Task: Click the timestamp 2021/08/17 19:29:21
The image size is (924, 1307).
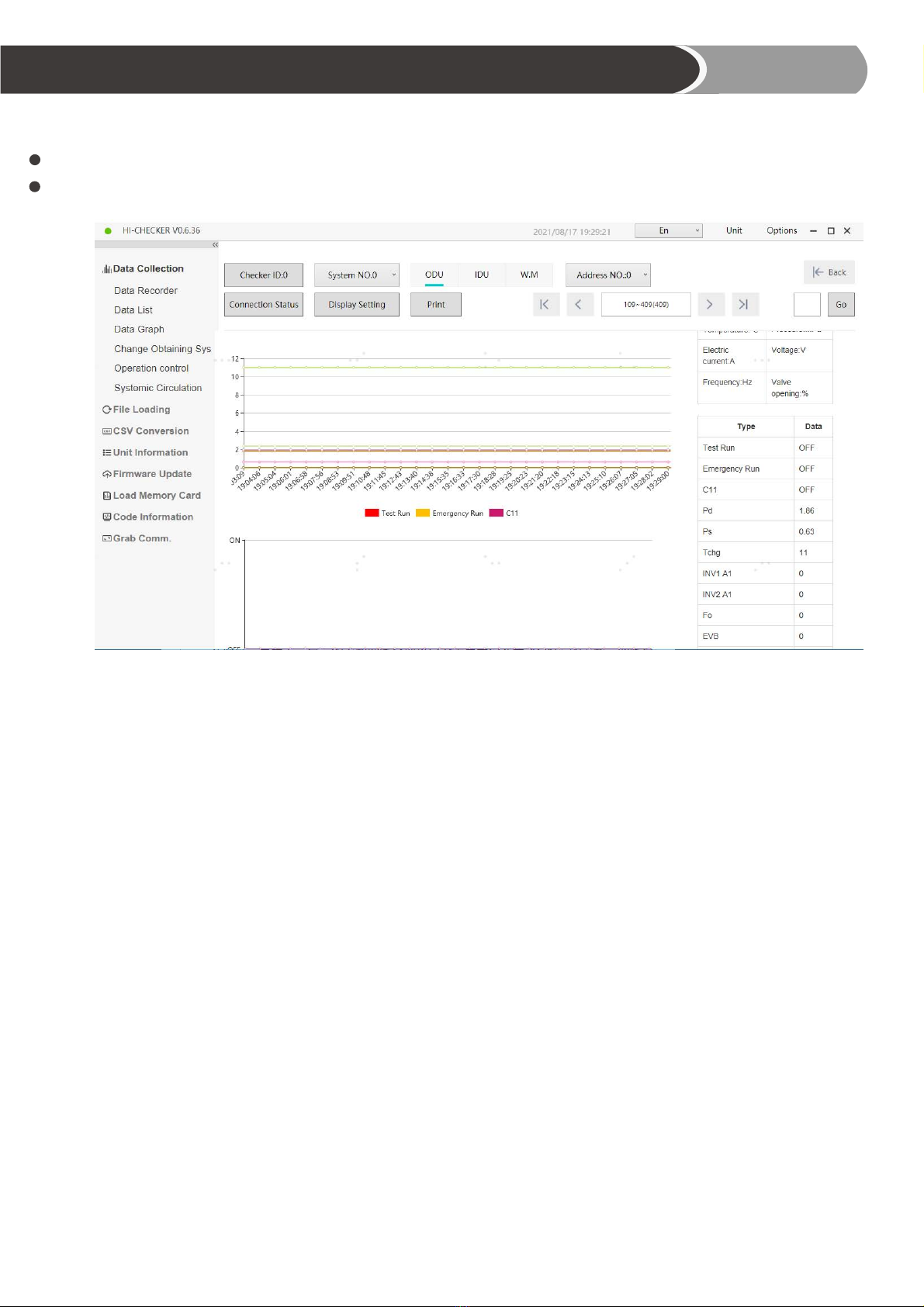Action: tap(572, 232)
